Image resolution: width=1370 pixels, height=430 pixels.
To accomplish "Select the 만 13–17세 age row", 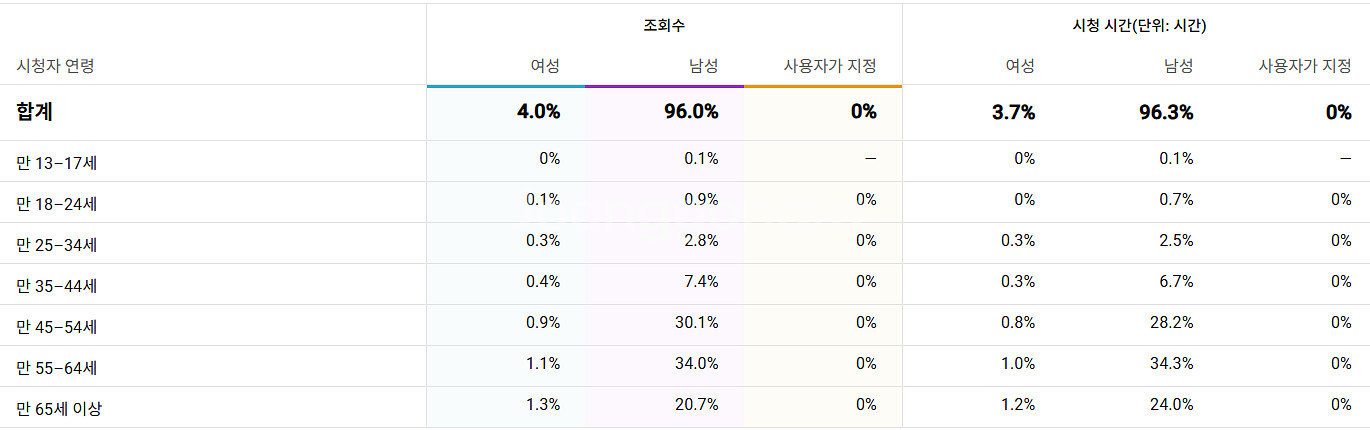I will point(59,162).
